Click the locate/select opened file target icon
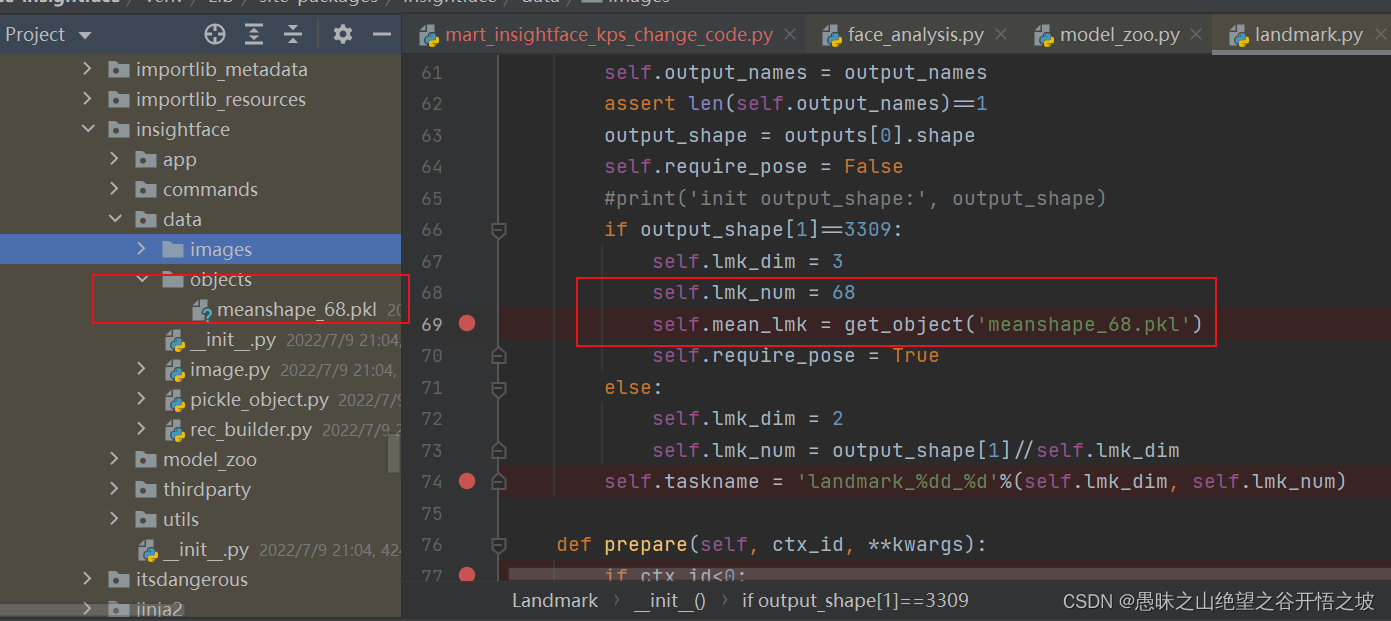Image resolution: width=1391 pixels, height=621 pixels. [x=215, y=35]
